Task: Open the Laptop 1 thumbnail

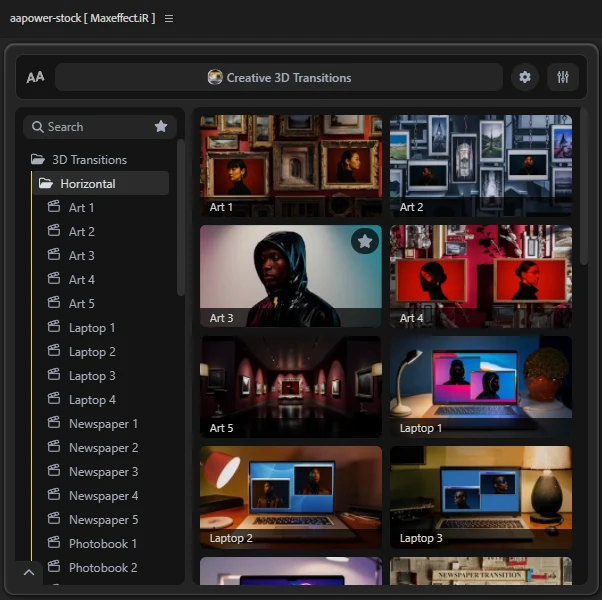Action: pyautogui.click(x=481, y=387)
